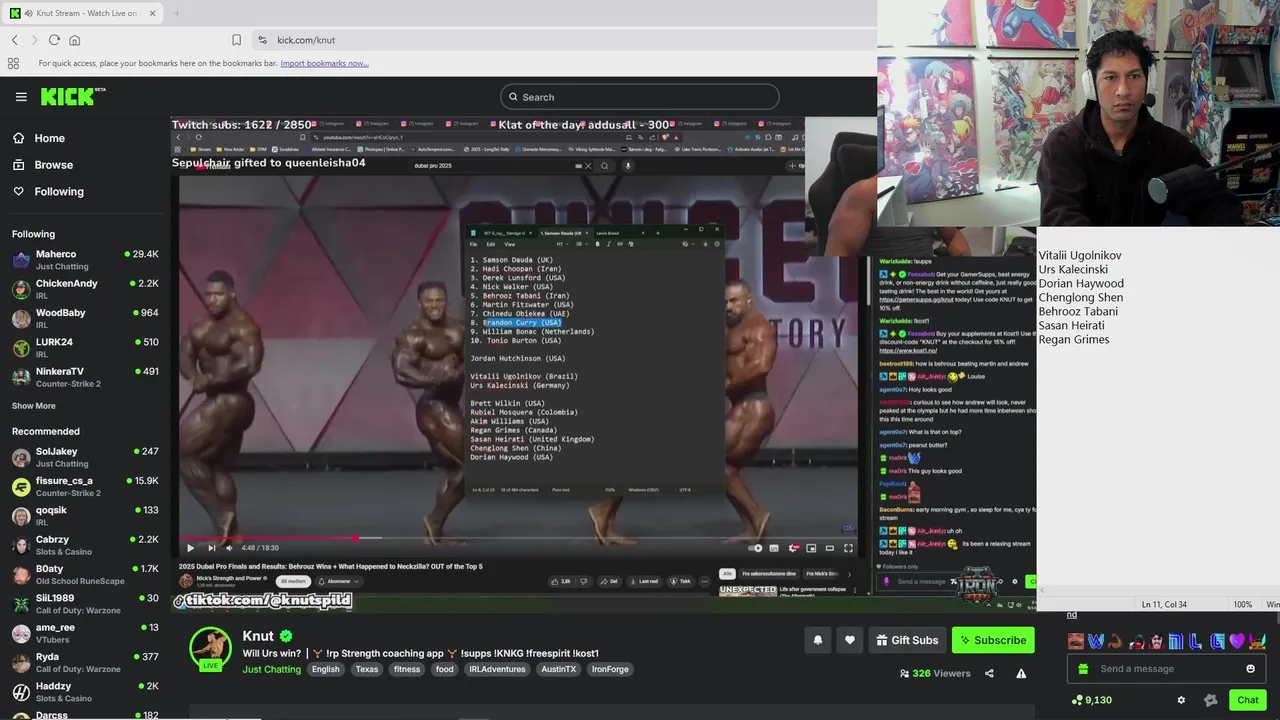The height and width of the screenshot is (720, 1280).
Task: Send message with green Chat button
Action: (1247, 700)
